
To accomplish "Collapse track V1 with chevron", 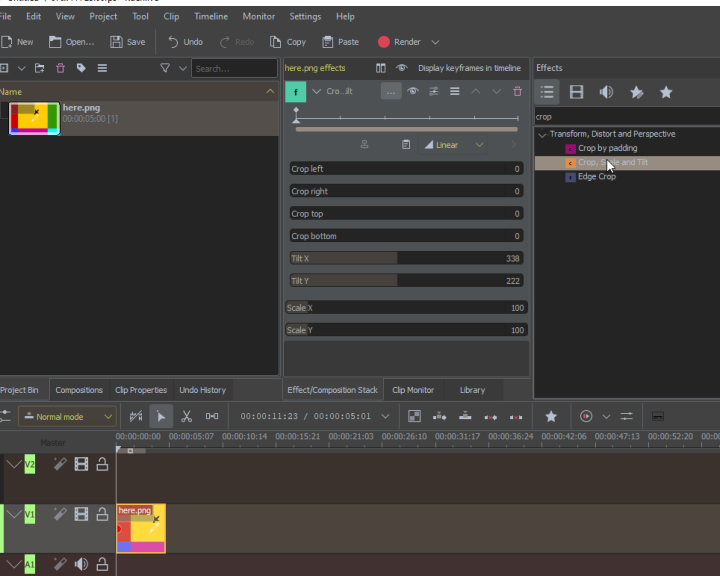I will tap(14, 514).
